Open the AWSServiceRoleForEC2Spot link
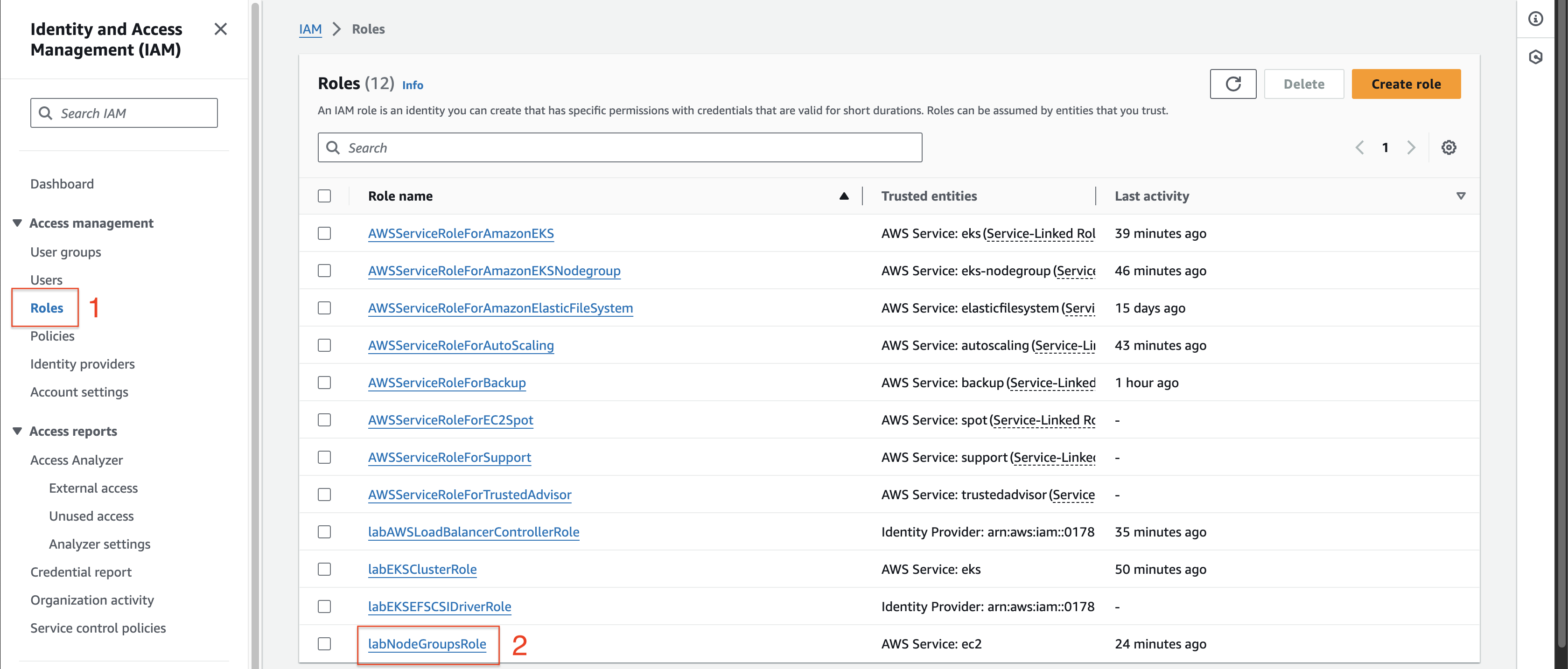This screenshot has height=669, width=1568. (x=450, y=420)
